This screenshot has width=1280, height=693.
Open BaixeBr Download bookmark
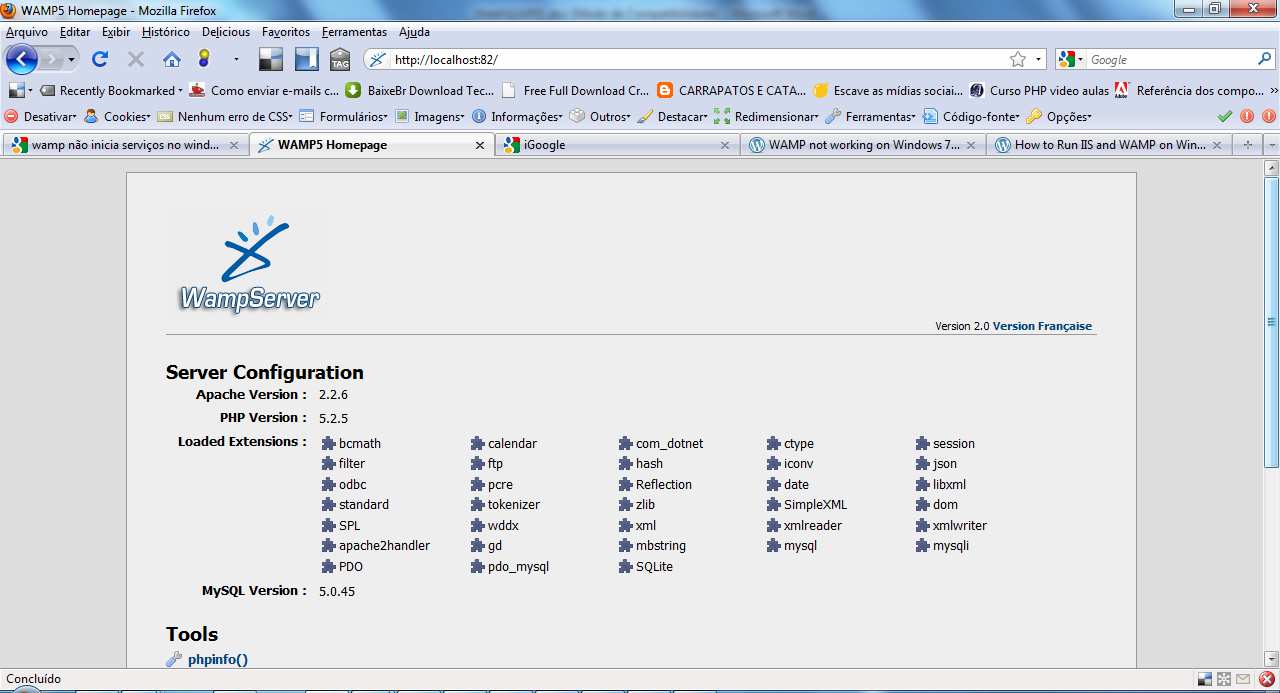tap(420, 90)
